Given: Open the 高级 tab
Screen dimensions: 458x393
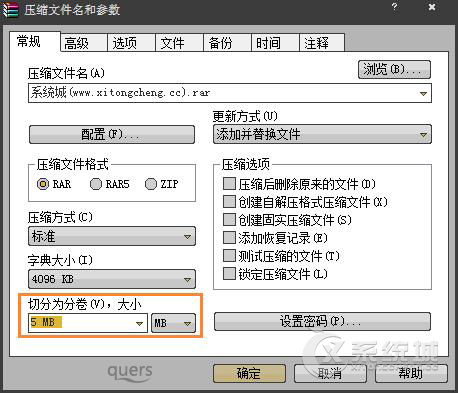Looking at the screenshot, I should coord(84,43).
